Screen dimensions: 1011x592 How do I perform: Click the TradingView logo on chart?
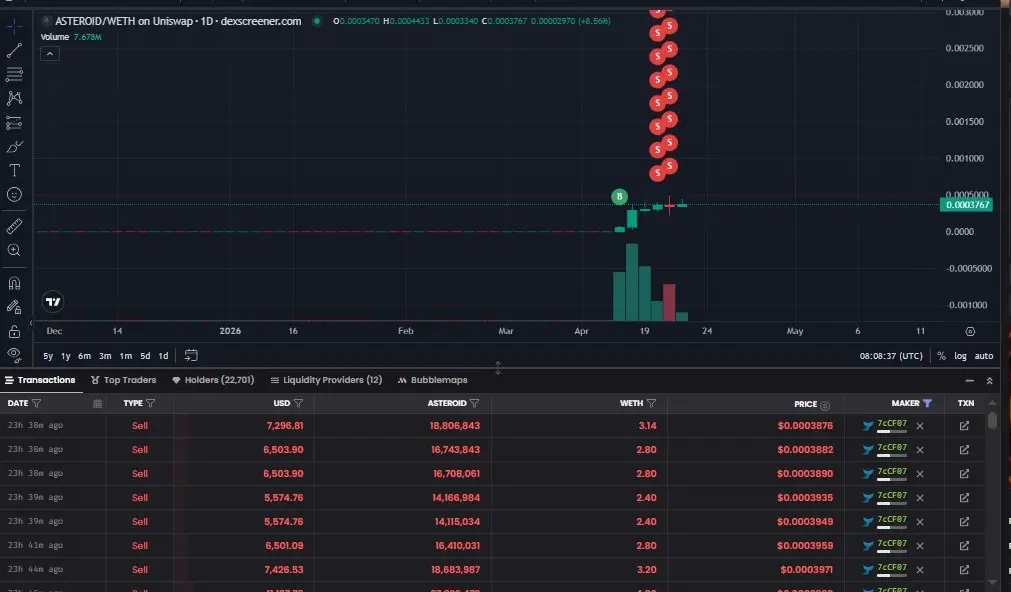click(x=53, y=302)
